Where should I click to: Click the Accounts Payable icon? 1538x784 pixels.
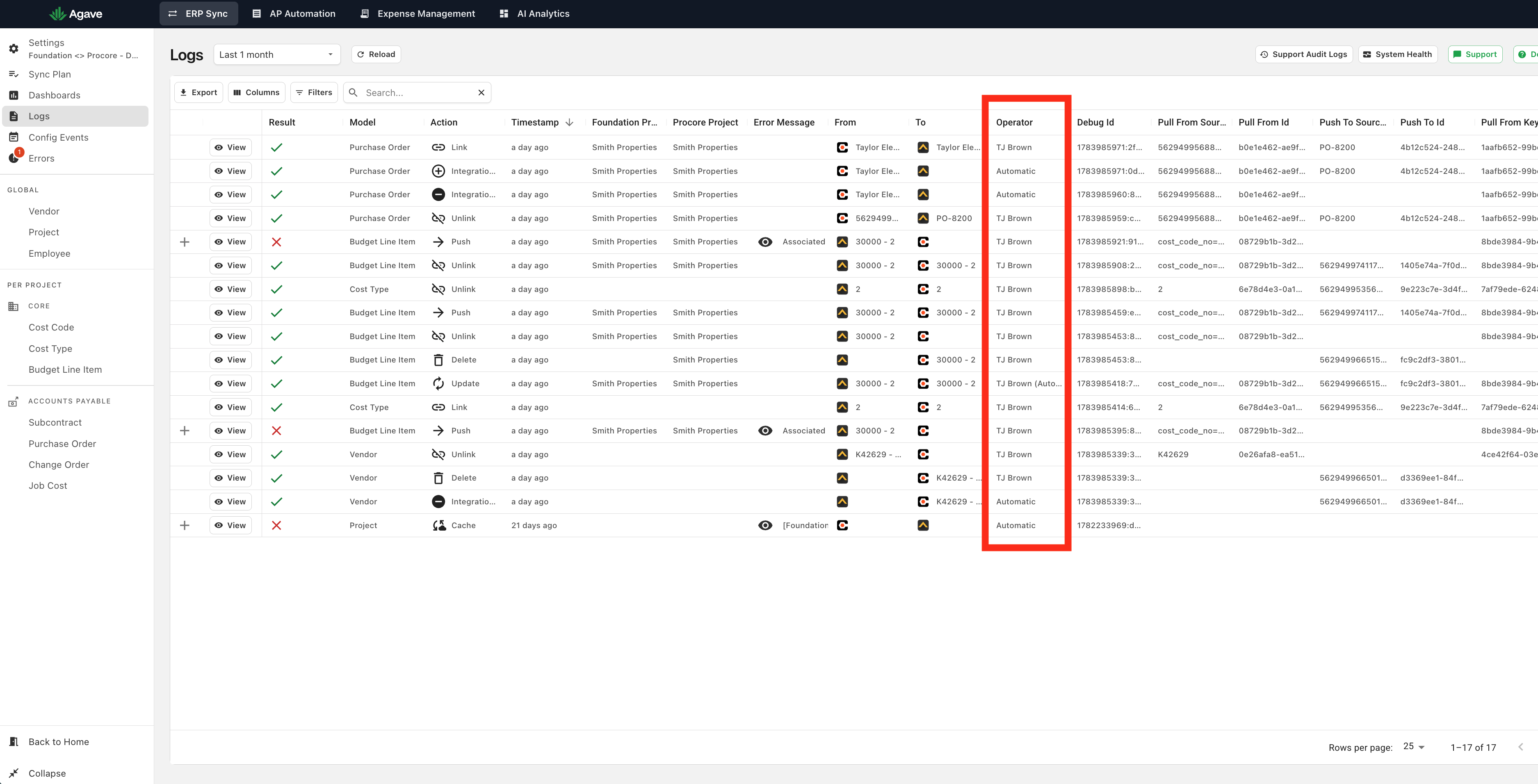(x=14, y=402)
